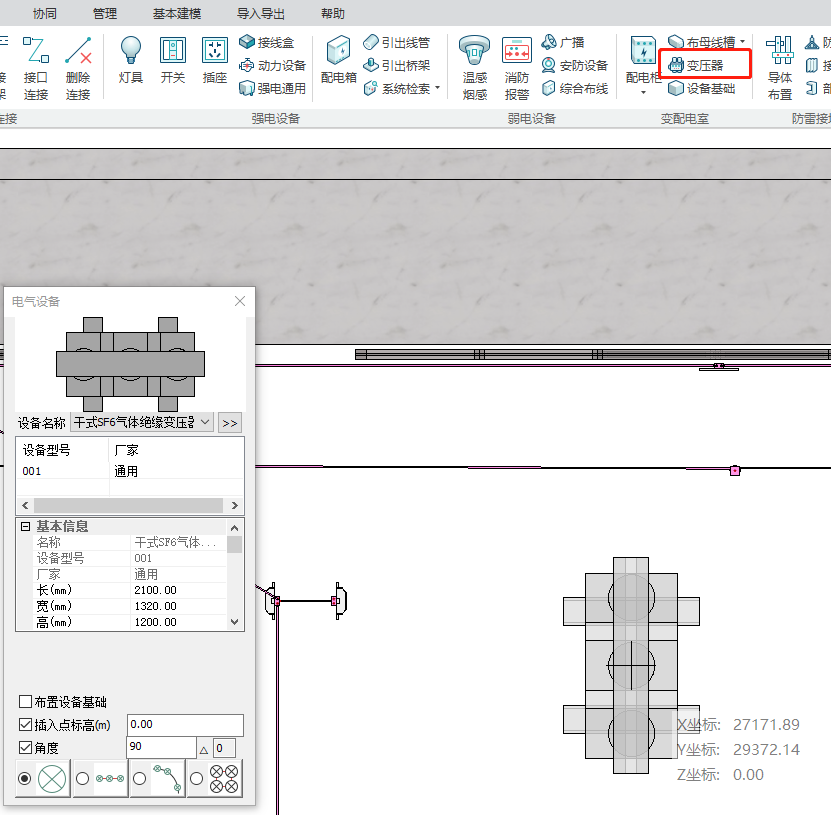
Task: Click the horizontal scrollbar under device model list
Action: click(129, 506)
